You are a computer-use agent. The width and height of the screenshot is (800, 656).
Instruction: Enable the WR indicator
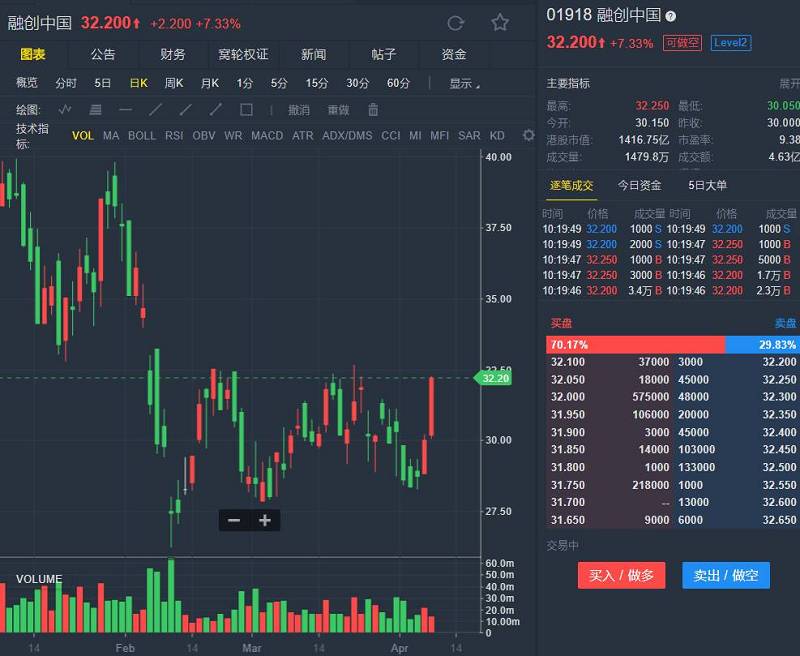click(233, 136)
